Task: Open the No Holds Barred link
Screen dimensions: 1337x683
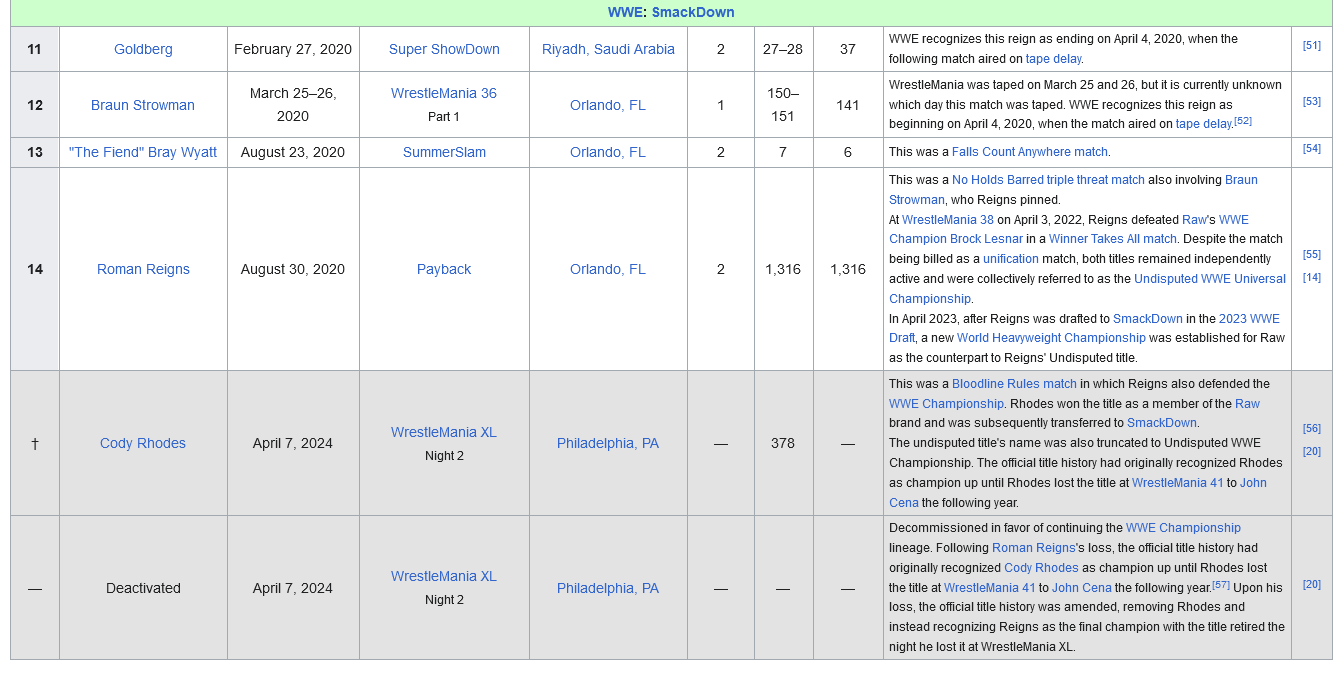Action: tap(997, 180)
